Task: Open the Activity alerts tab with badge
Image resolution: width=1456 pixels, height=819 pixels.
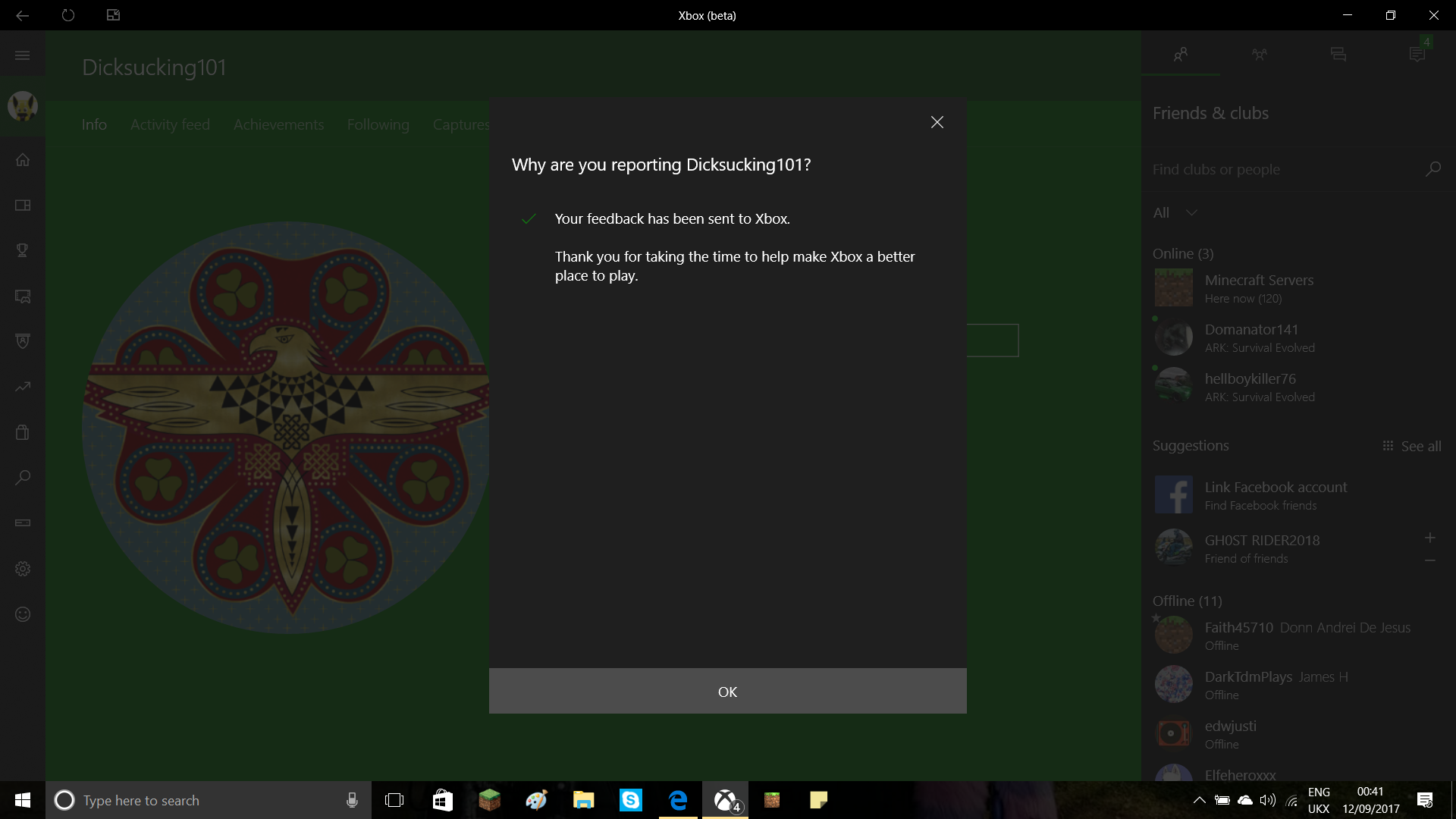Action: [1417, 53]
